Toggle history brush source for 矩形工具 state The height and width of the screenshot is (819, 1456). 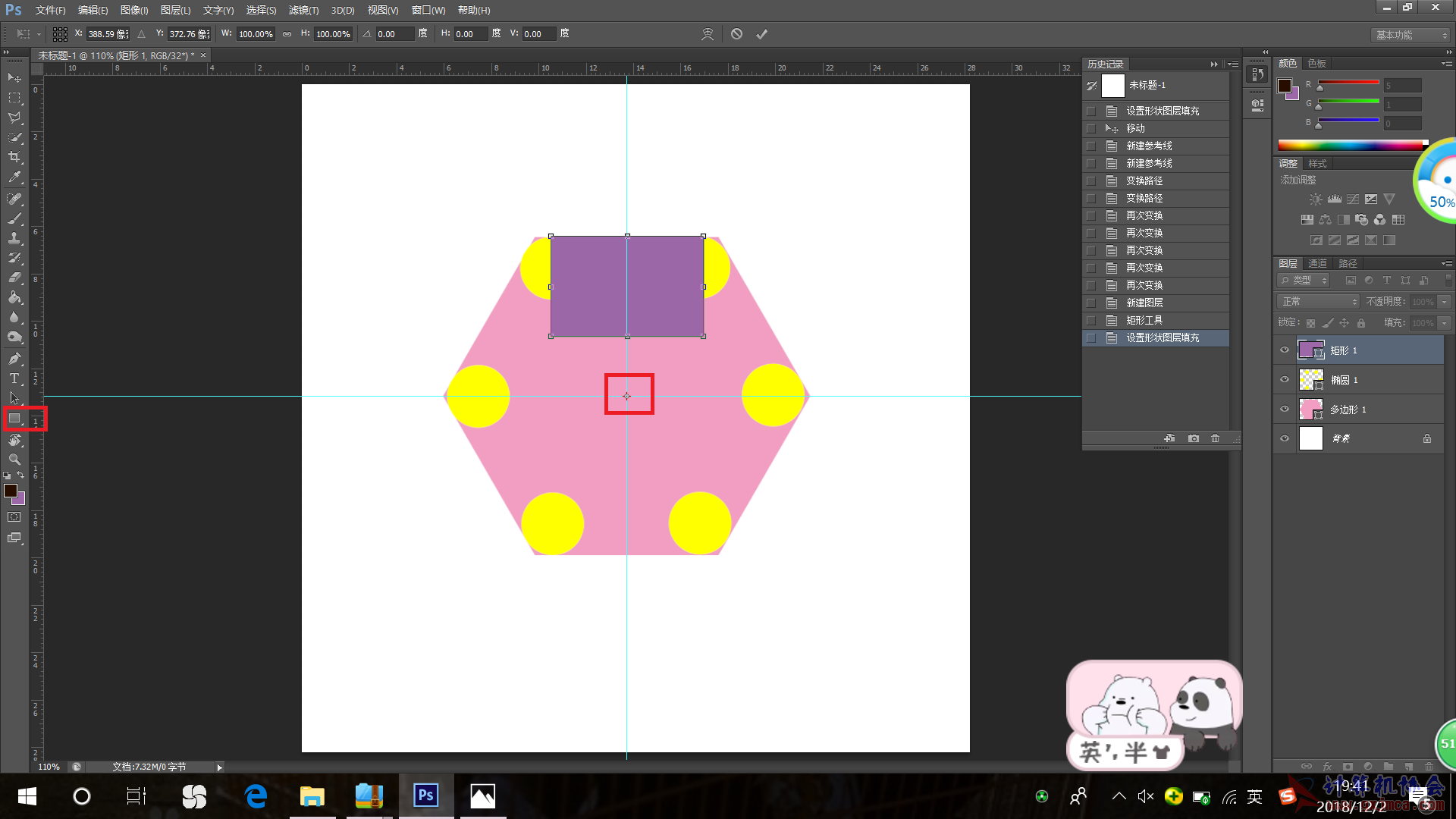(1091, 321)
